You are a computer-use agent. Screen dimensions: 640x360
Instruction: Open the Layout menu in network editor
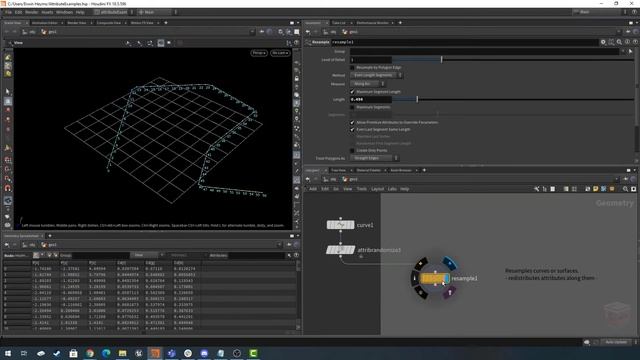pyautogui.click(x=378, y=189)
